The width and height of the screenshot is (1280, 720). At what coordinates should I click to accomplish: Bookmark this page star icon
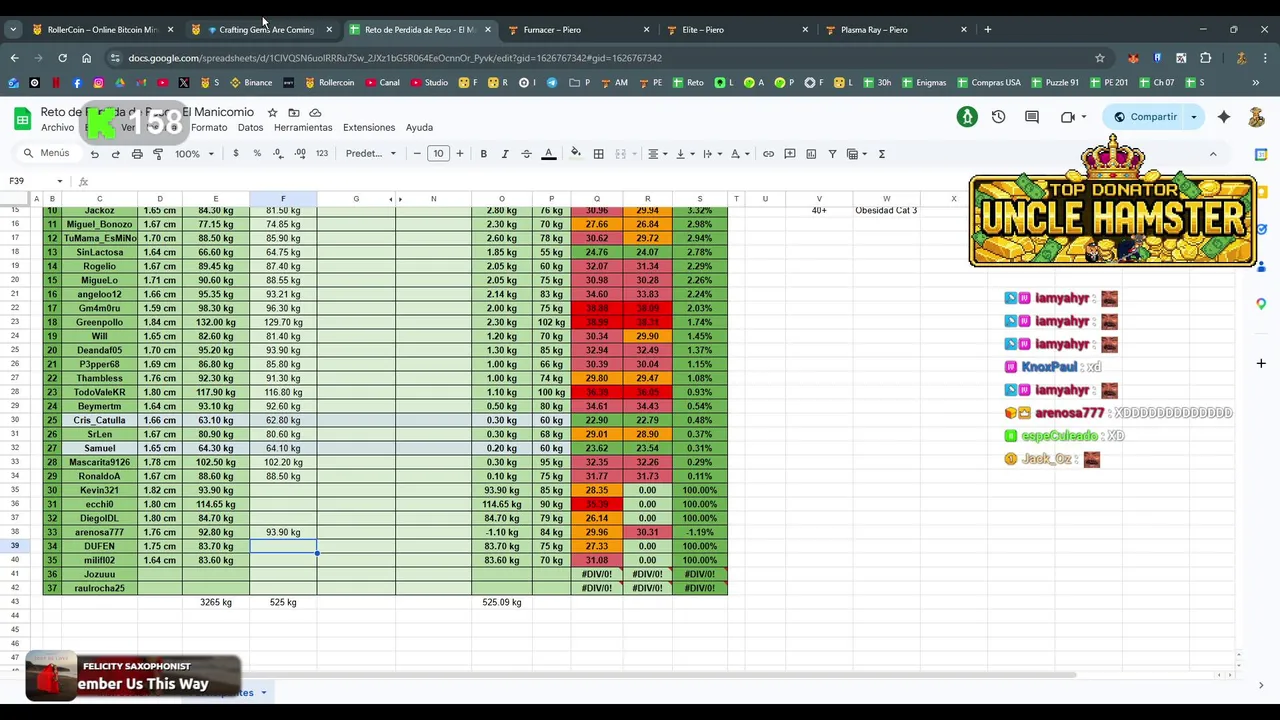(1100, 58)
